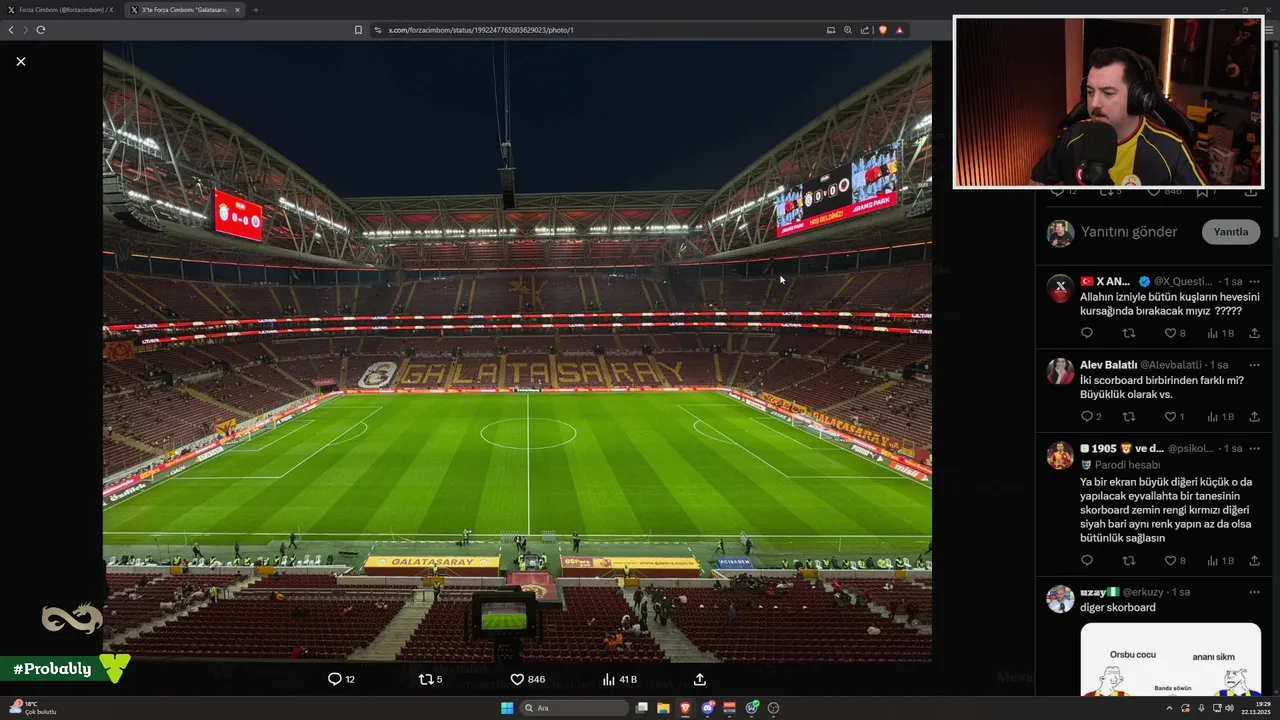Repost the X AN... comment
The height and width of the screenshot is (720, 1280).
[1129, 333]
